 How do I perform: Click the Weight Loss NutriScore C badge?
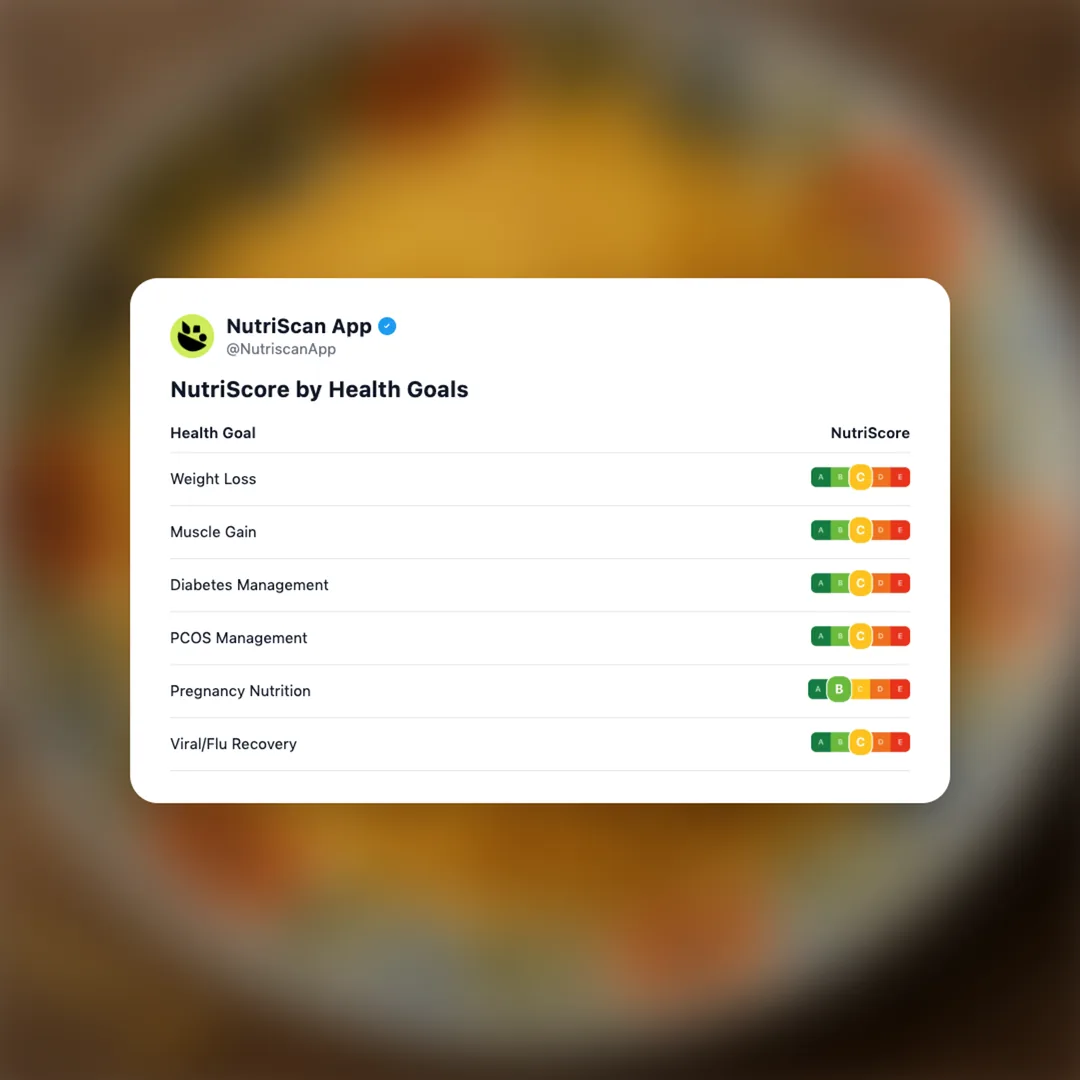(x=860, y=478)
